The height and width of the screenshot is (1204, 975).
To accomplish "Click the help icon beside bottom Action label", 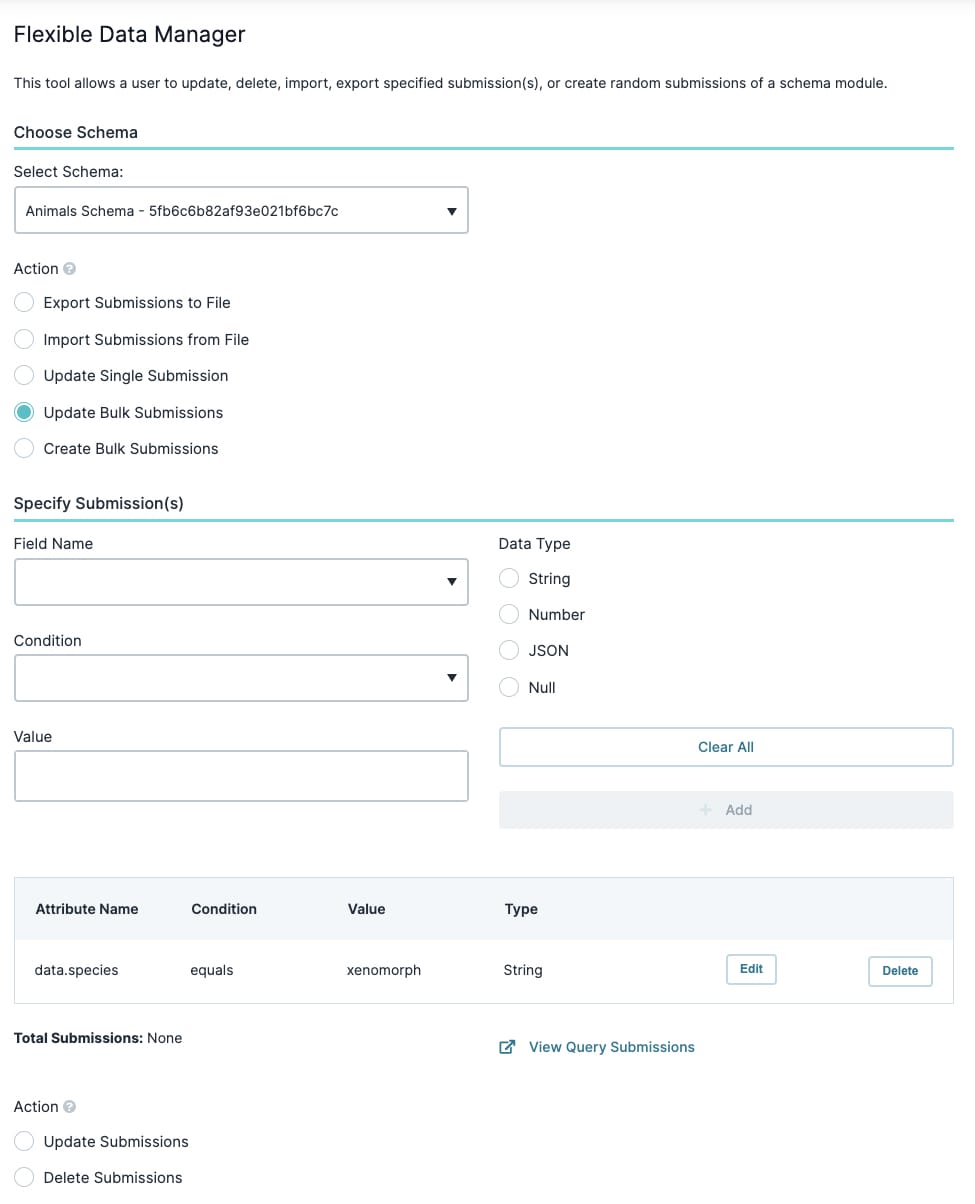I will [70, 1107].
